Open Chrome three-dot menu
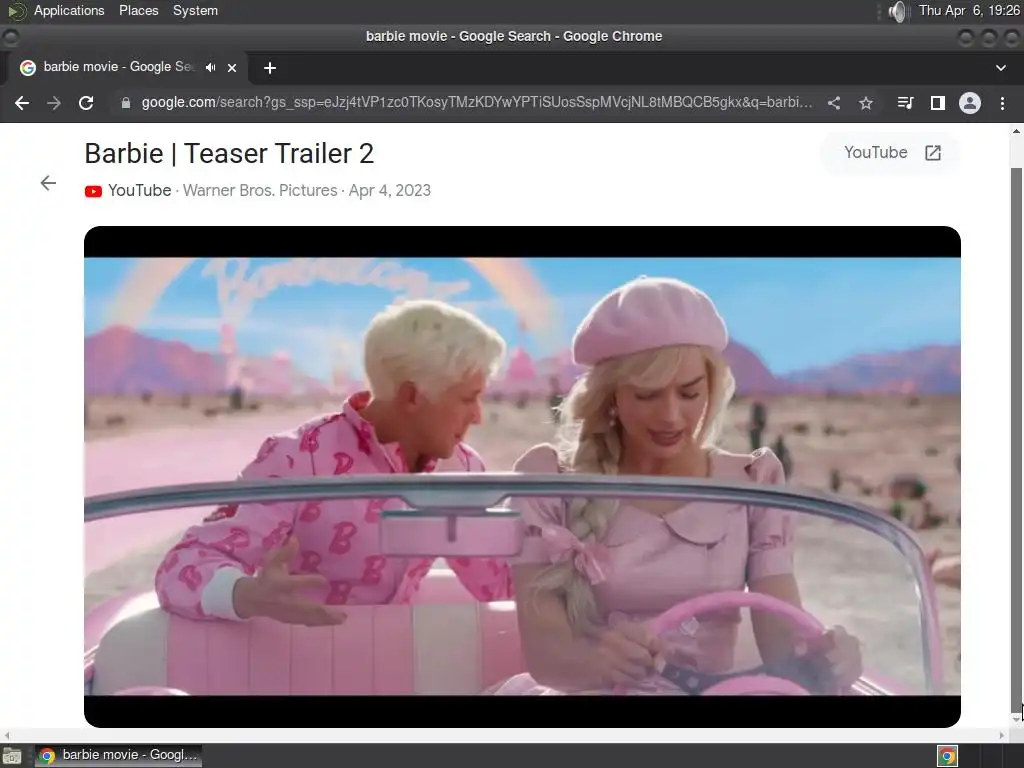The height and width of the screenshot is (768, 1024). (x=1002, y=103)
